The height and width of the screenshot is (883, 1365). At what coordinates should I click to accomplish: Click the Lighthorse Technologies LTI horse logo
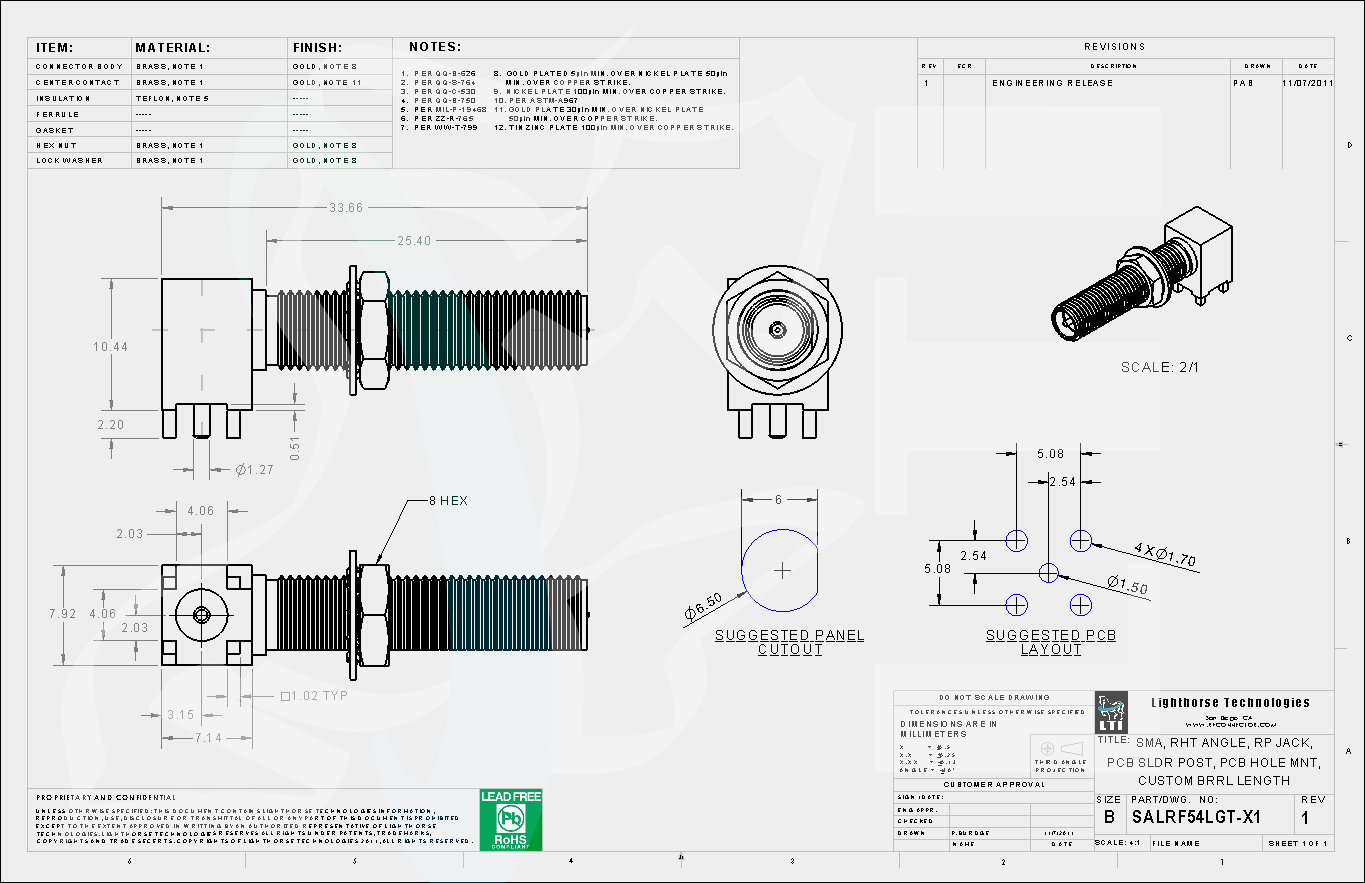tap(1111, 712)
